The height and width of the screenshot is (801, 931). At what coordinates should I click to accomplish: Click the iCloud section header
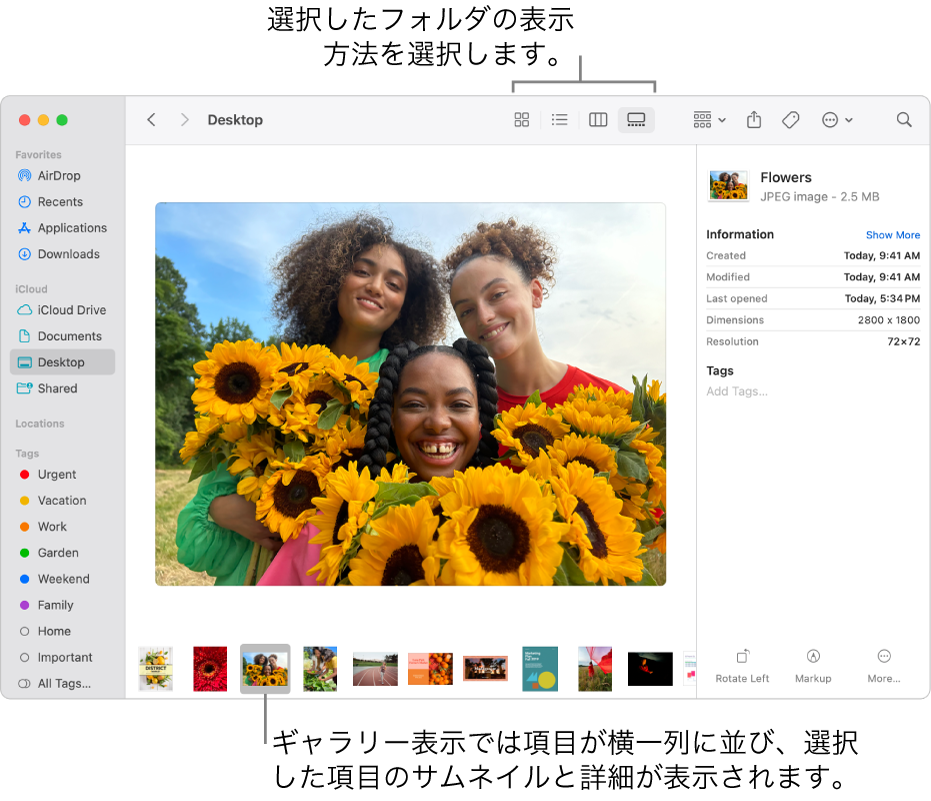pos(31,289)
